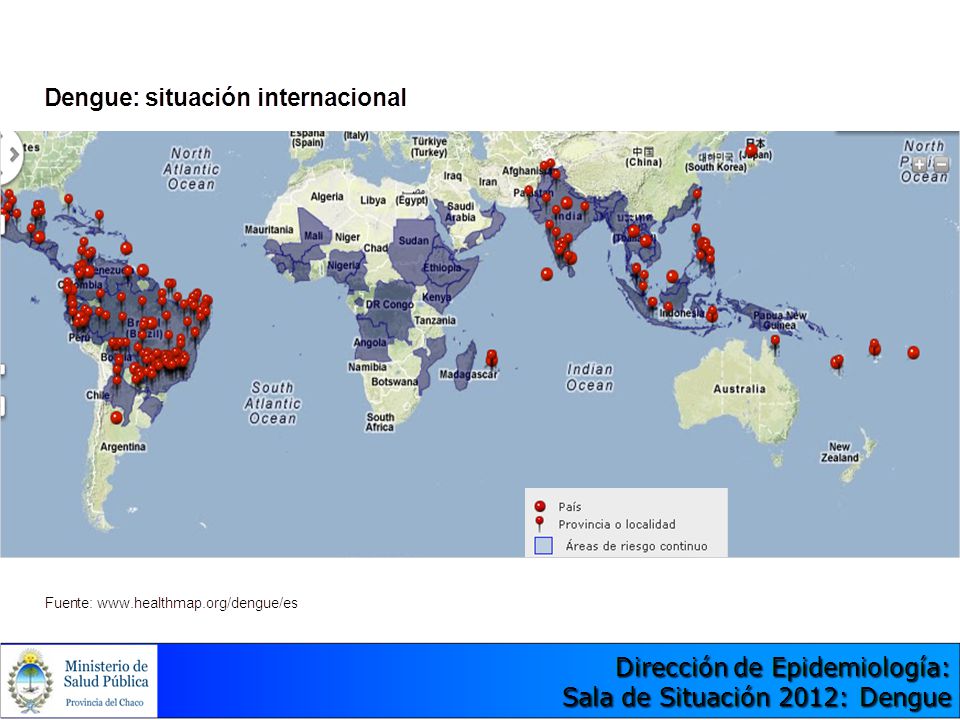The width and height of the screenshot is (960, 720).
Task: Click the Algeria map label
Action: (x=327, y=197)
